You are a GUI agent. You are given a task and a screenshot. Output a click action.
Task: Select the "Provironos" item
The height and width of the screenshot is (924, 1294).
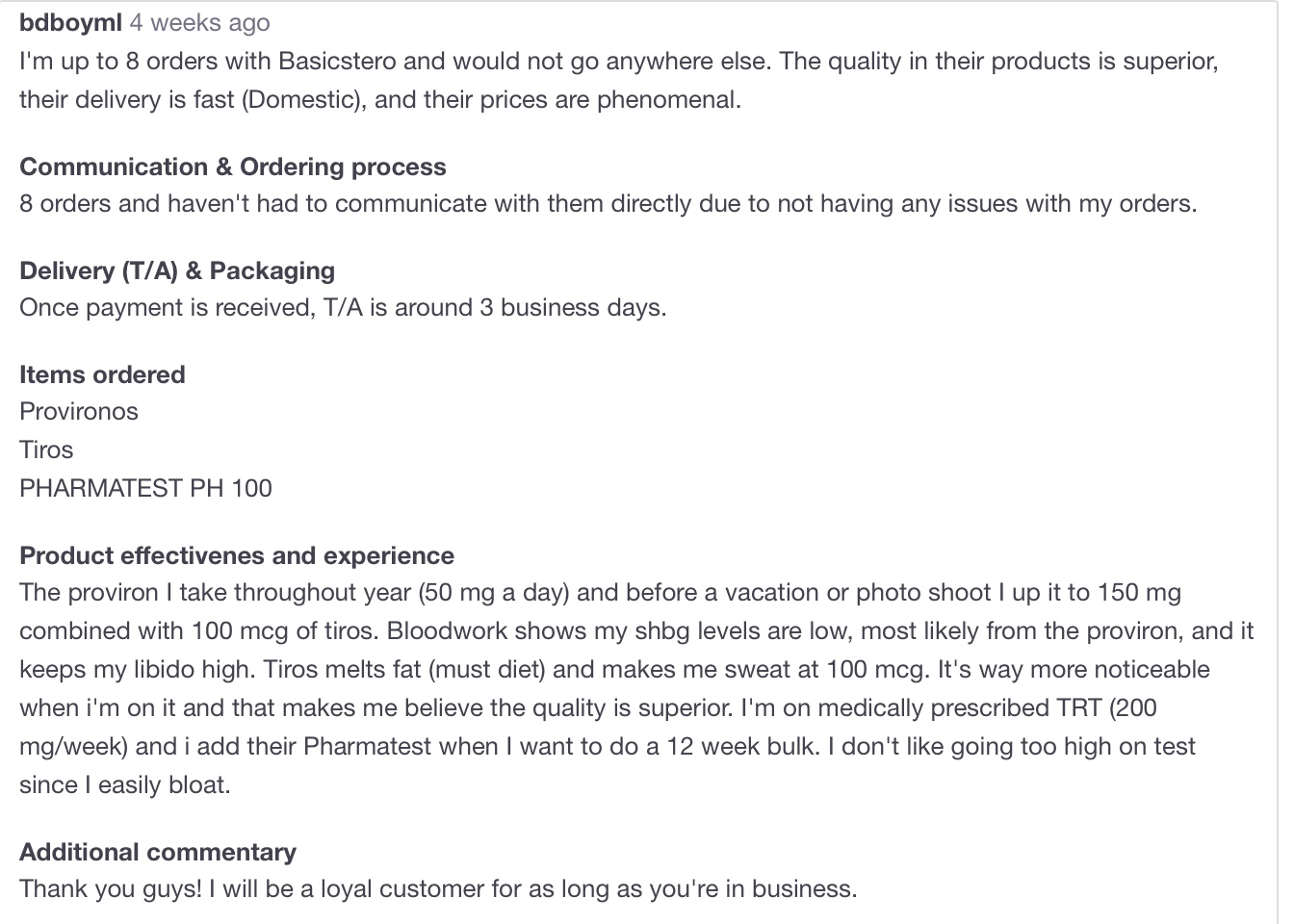(79, 411)
